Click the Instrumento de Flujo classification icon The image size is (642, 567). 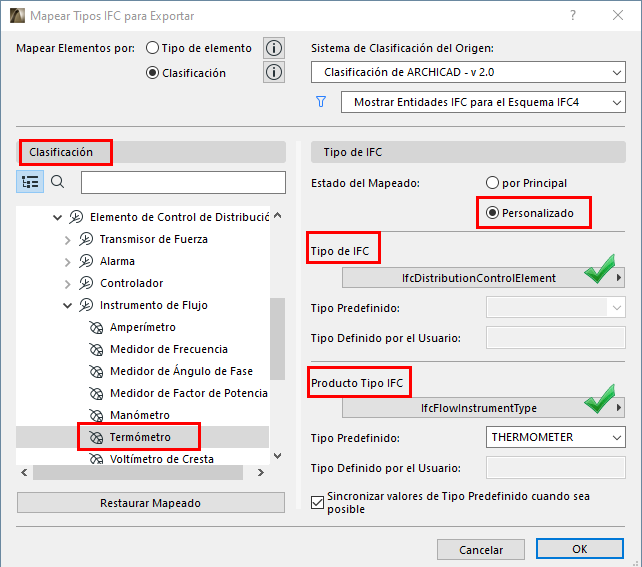[x=86, y=305]
